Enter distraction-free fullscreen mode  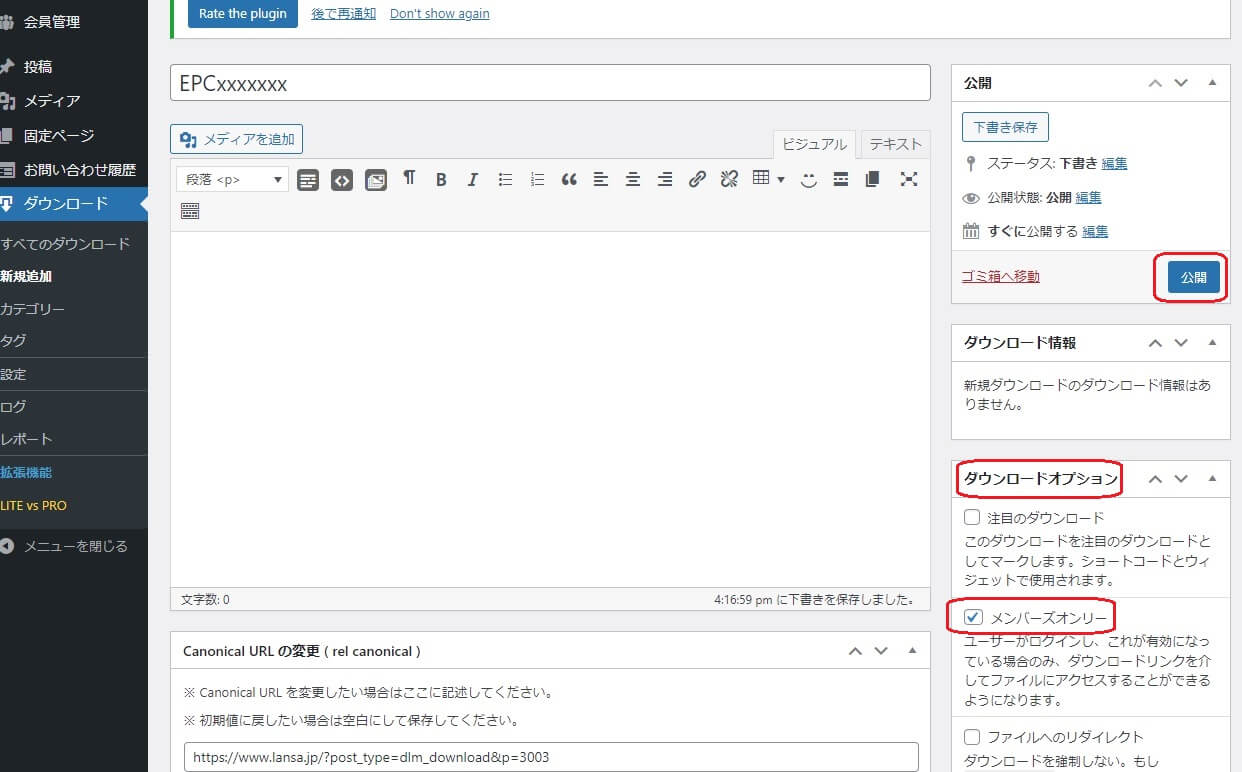pos(908,179)
